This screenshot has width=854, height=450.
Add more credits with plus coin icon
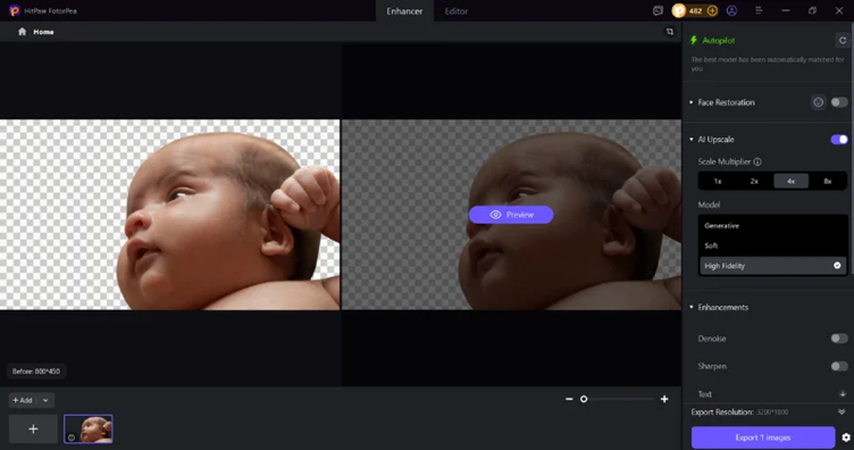pos(712,11)
